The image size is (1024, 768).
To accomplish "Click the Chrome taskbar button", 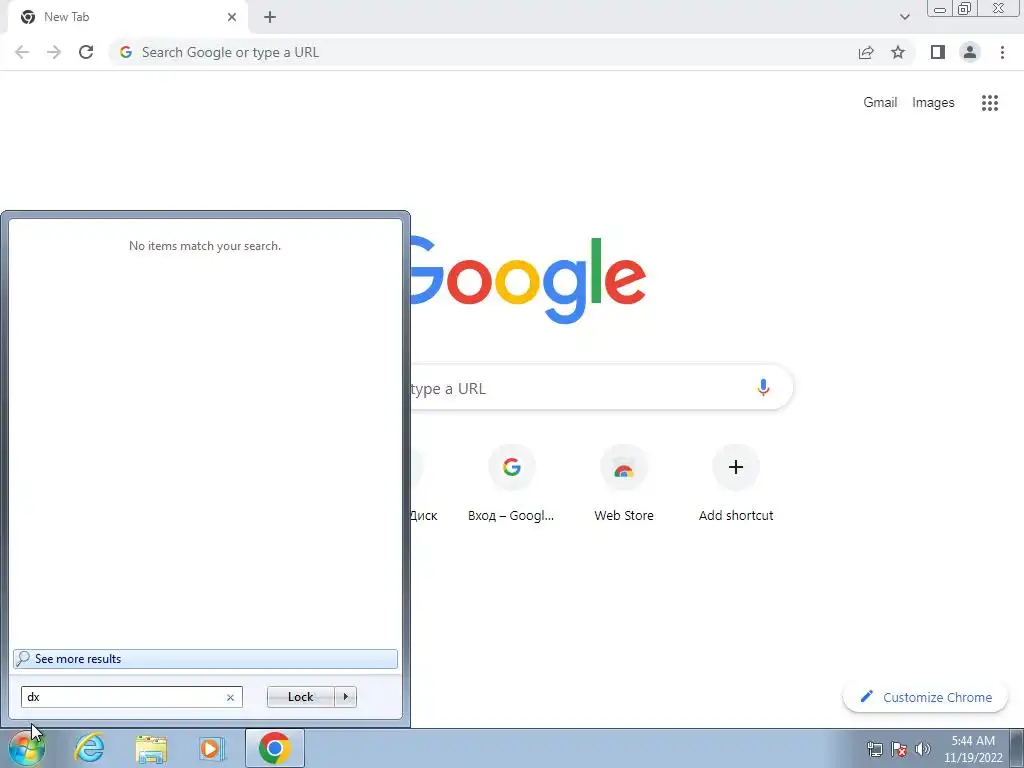I will pyautogui.click(x=275, y=748).
